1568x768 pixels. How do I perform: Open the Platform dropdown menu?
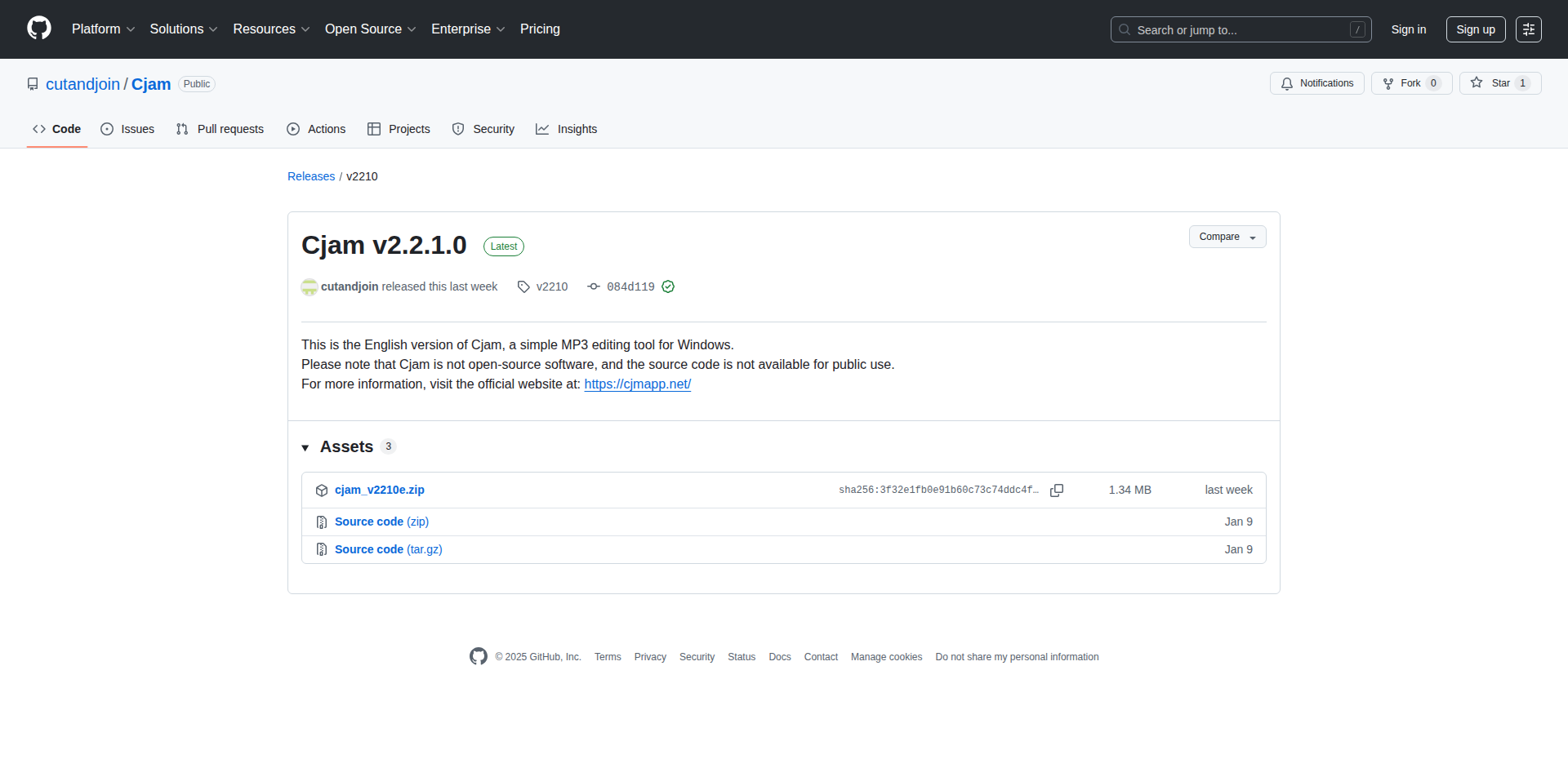[103, 29]
